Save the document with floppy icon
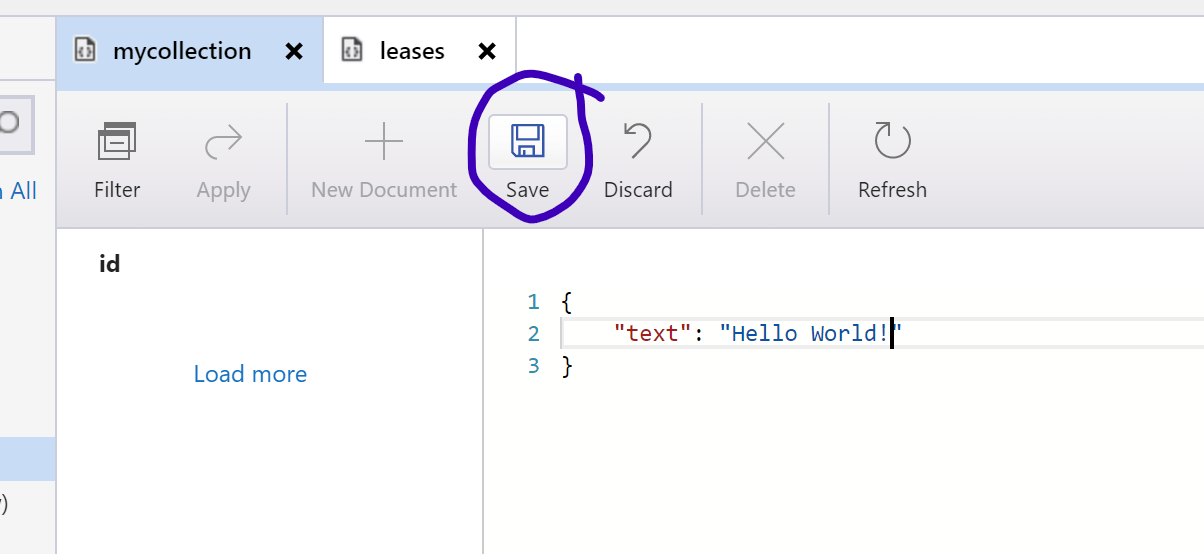 coord(527,142)
